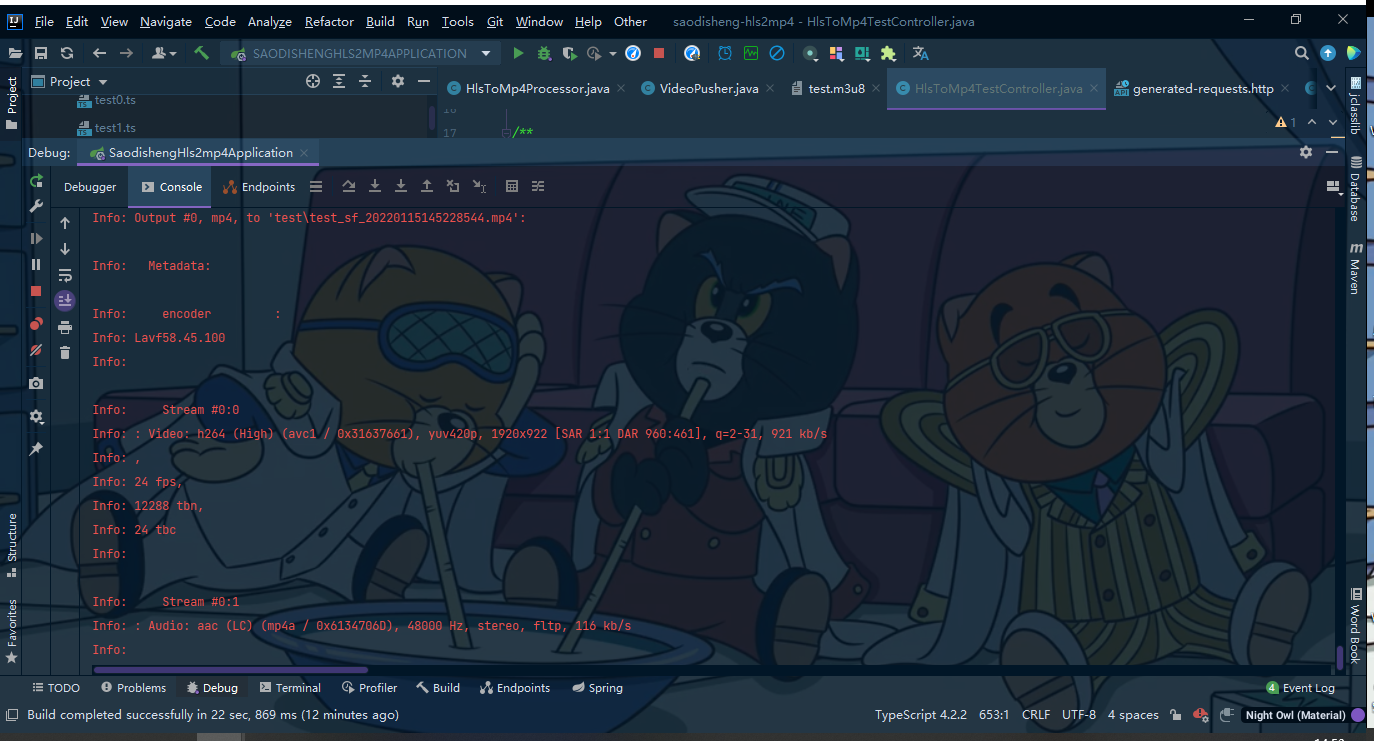Image resolution: width=1374 pixels, height=741 pixels.
Task: Click the console vertical scrollbar thumb
Action: point(1339,657)
